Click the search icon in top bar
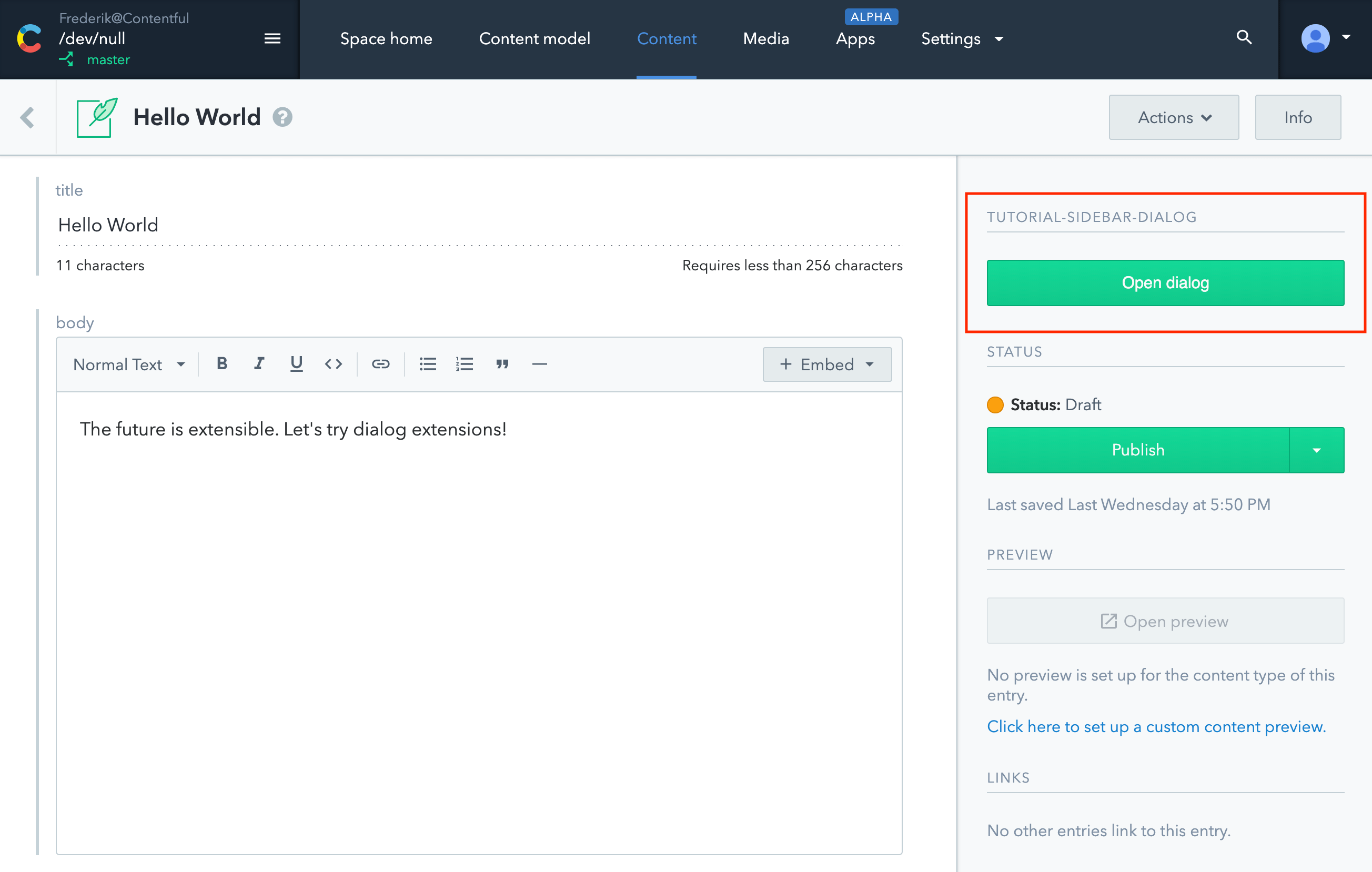Screen dimensions: 1372x872 tap(1243, 38)
